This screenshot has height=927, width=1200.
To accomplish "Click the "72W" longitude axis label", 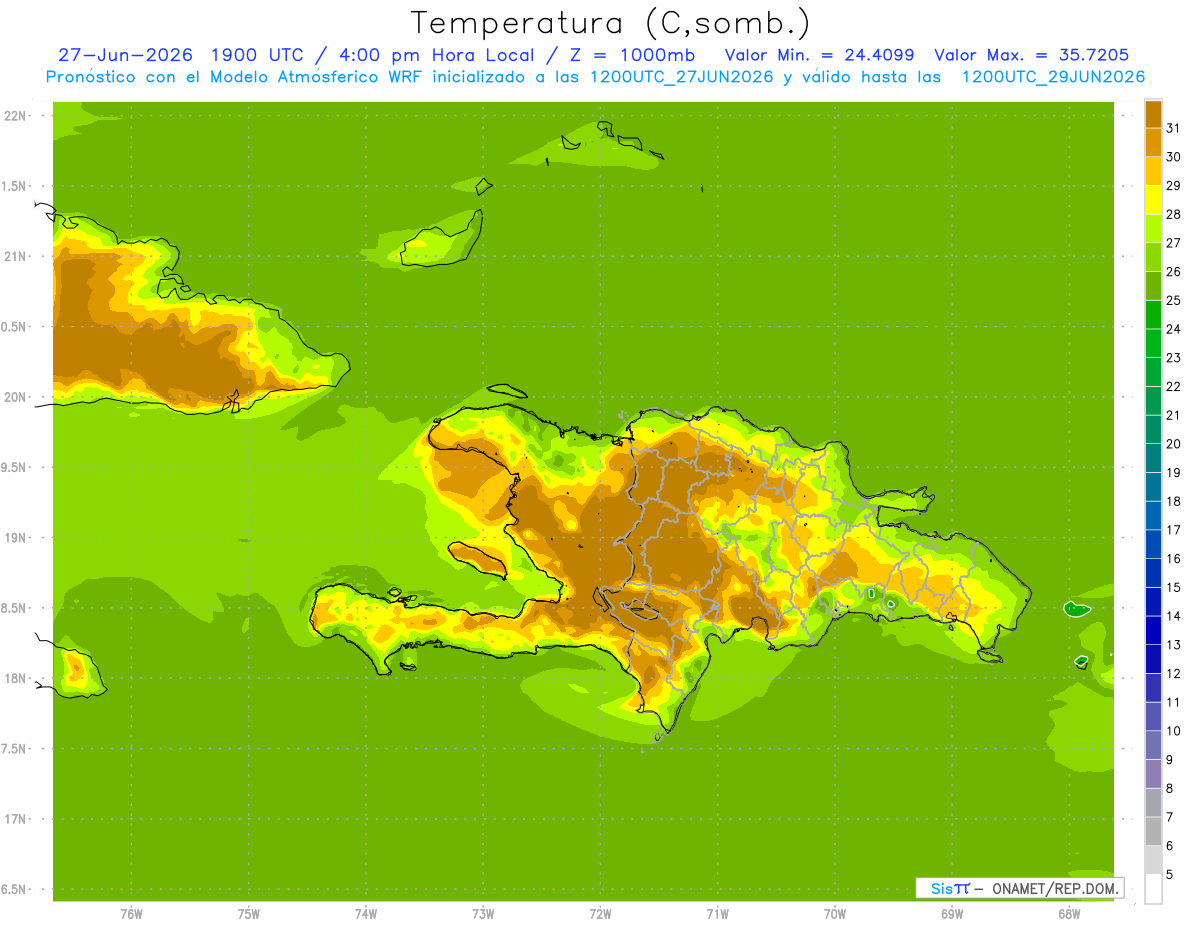I will click(x=600, y=914).
